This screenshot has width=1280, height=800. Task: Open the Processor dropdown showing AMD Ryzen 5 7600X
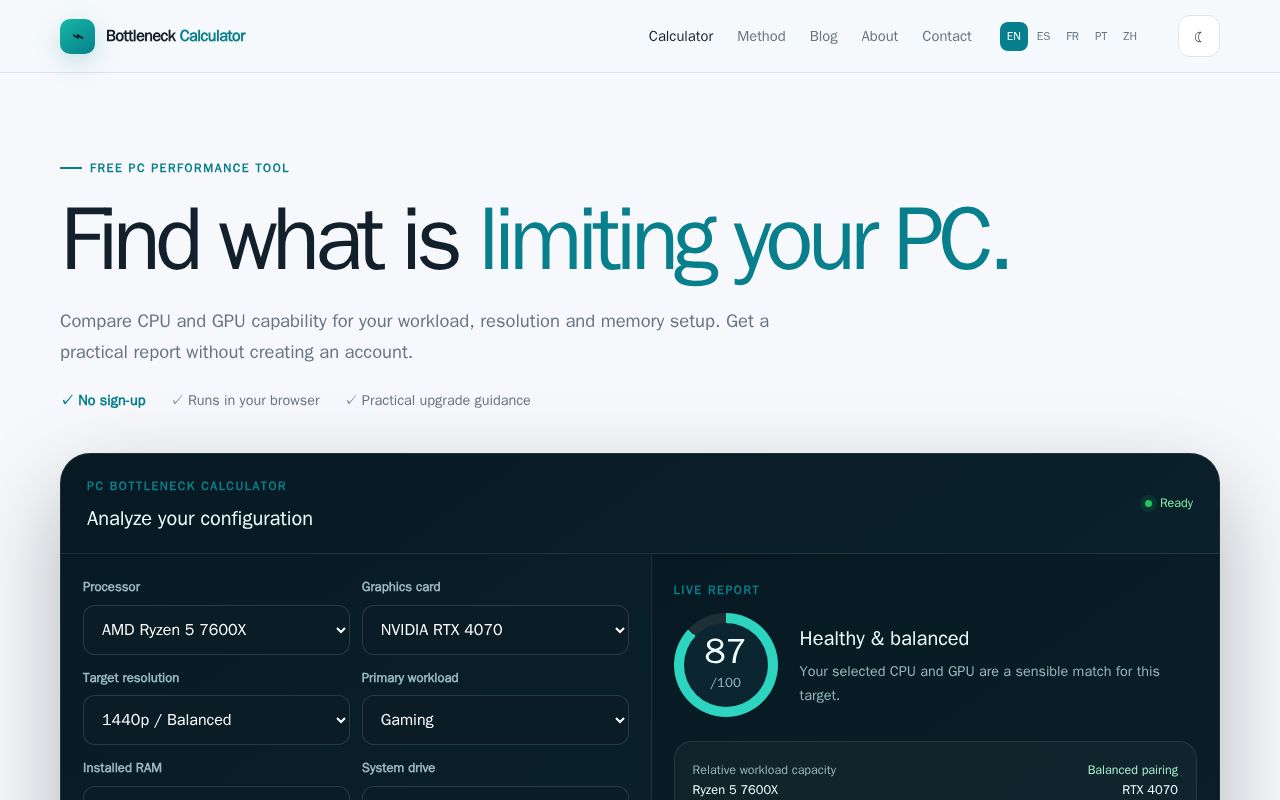pyautogui.click(x=216, y=630)
